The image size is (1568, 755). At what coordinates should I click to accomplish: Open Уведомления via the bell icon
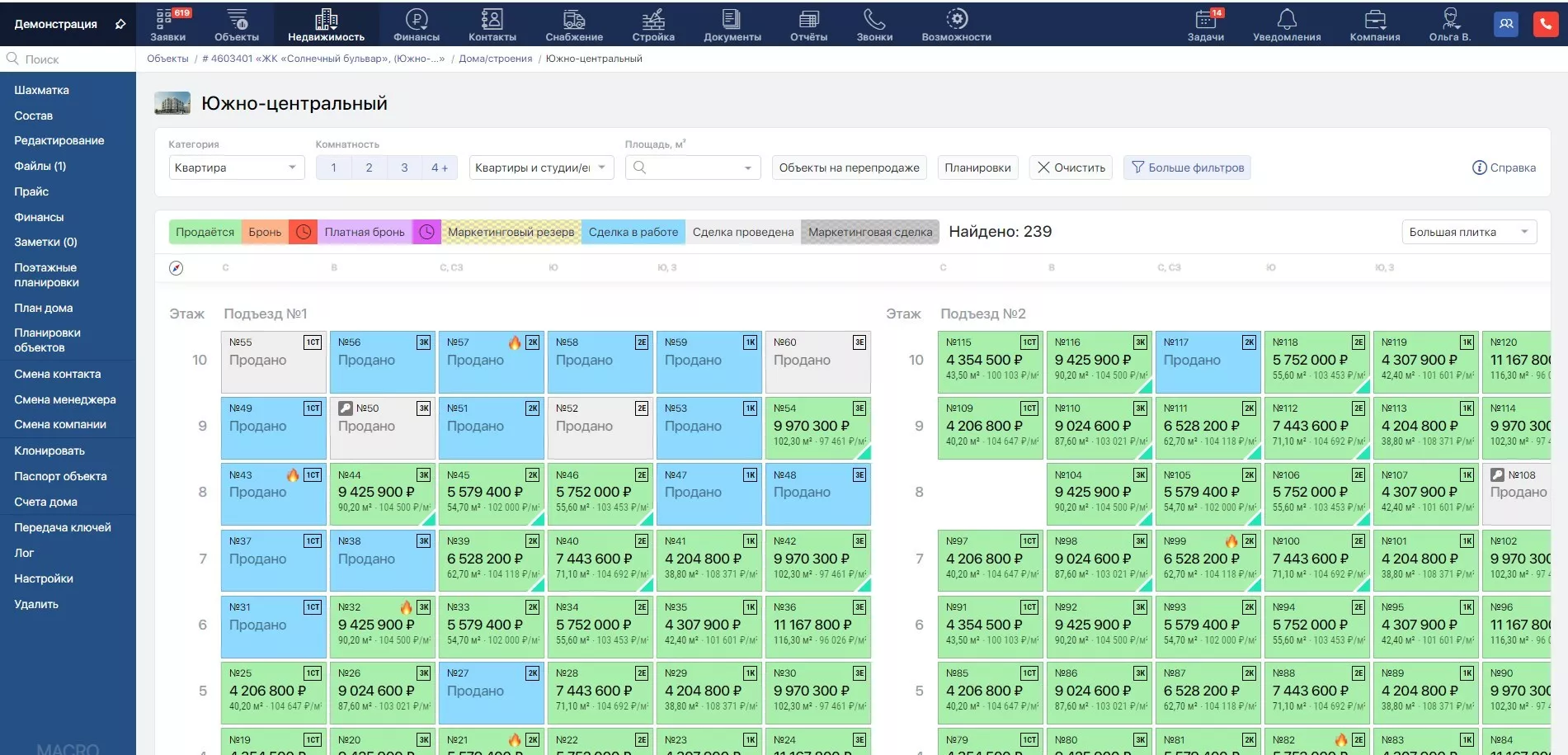[x=1286, y=23]
